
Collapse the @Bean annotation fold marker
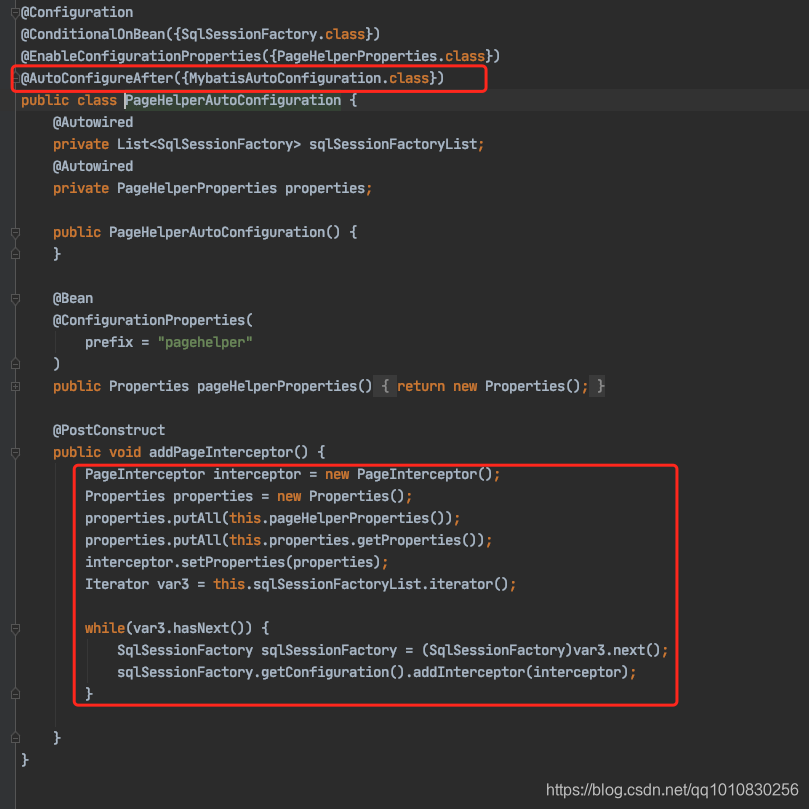(x=14, y=298)
